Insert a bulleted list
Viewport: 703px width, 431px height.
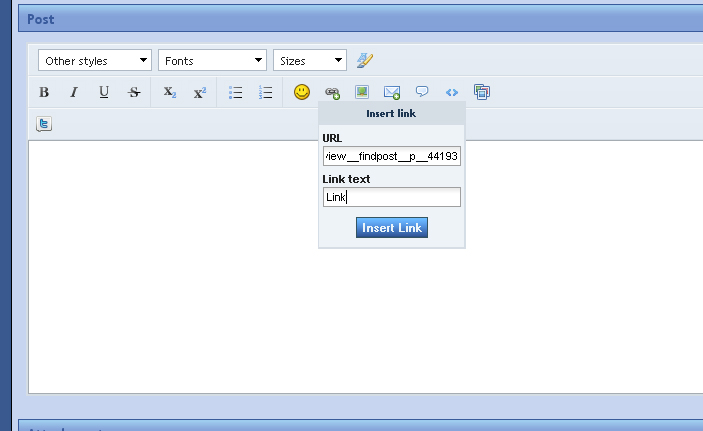pyautogui.click(x=235, y=92)
